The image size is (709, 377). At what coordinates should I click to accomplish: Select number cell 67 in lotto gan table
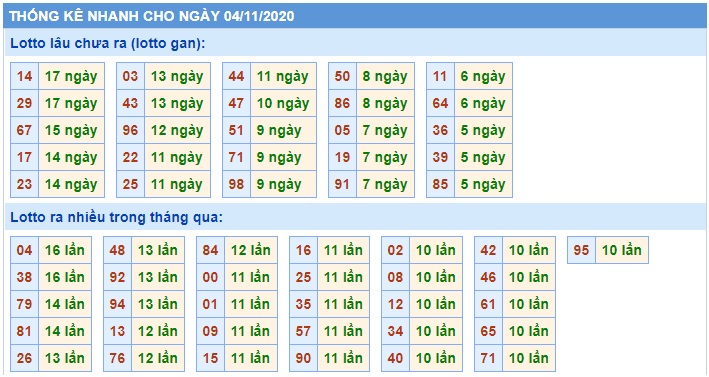coord(24,131)
